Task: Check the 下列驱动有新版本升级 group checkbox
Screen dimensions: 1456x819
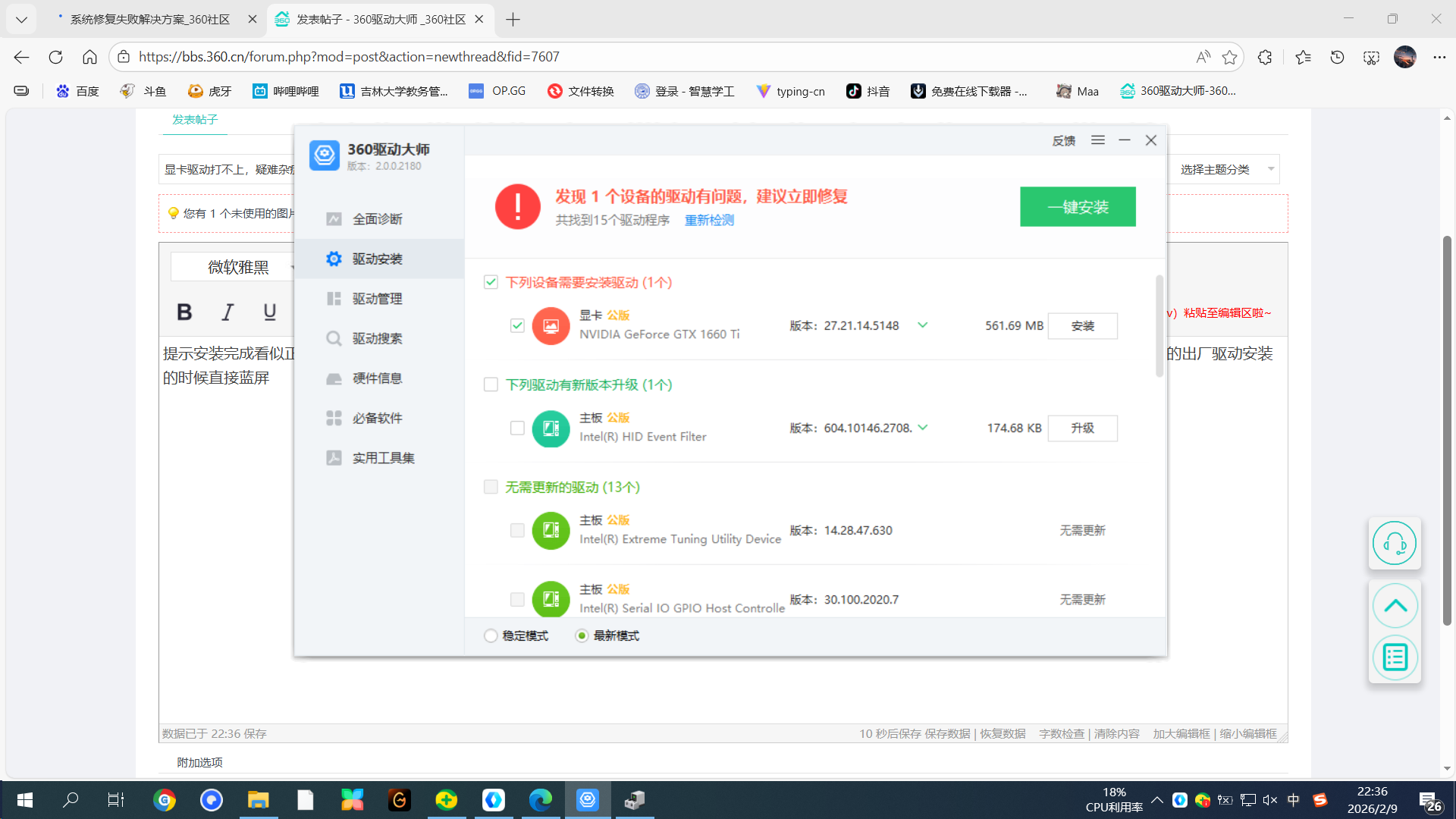Action: pos(491,384)
